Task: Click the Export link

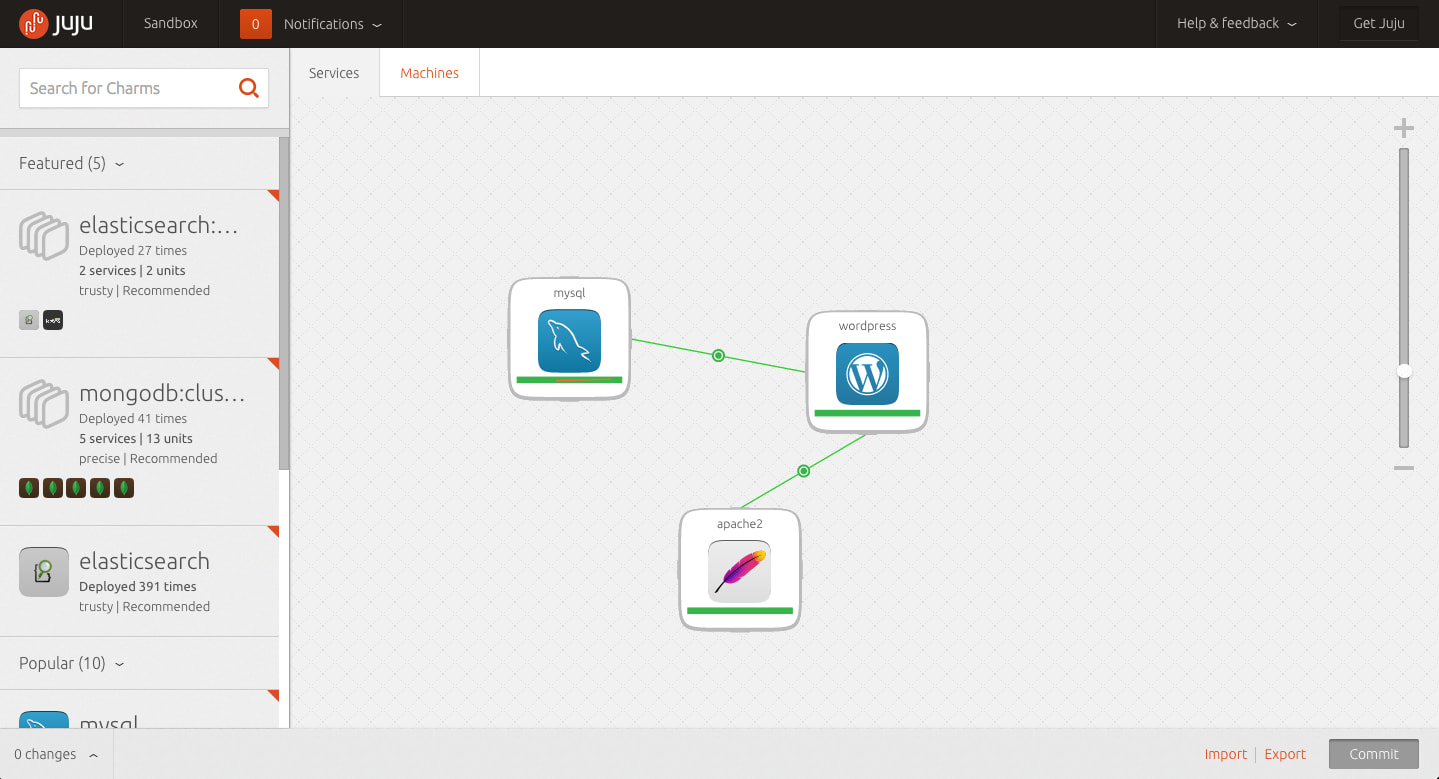Action: [1285, 754]
